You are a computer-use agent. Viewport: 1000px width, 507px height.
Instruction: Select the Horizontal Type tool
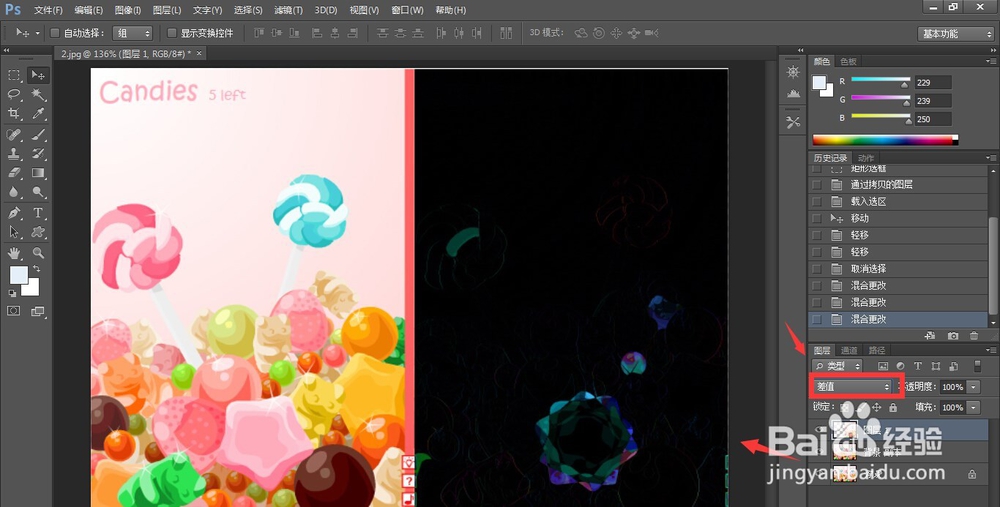[x=38, y=213]
